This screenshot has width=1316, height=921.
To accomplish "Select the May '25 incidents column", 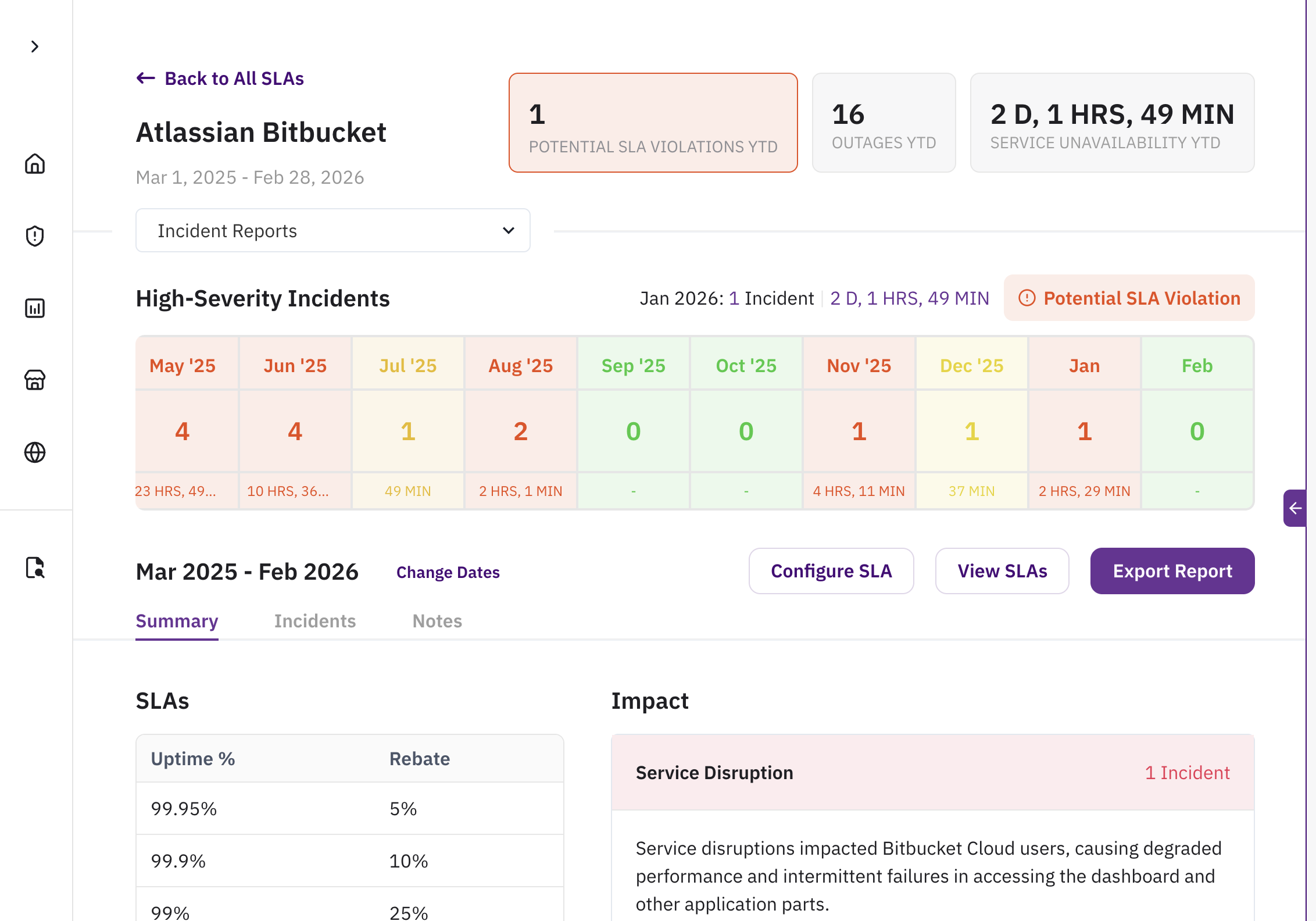I will pyautogui.click(x=183, y=430).
